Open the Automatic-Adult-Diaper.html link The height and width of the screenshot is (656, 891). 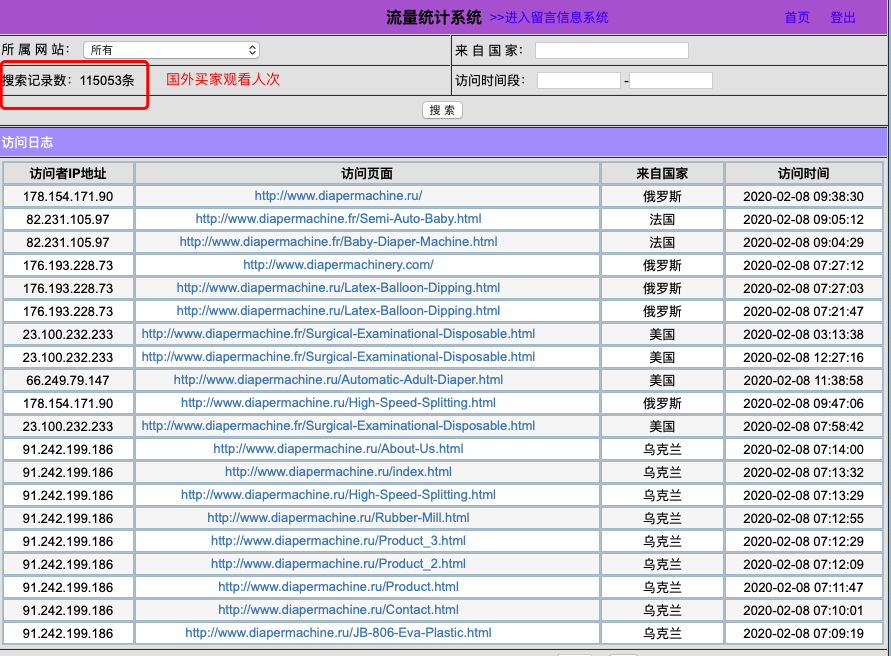(338, 380)
